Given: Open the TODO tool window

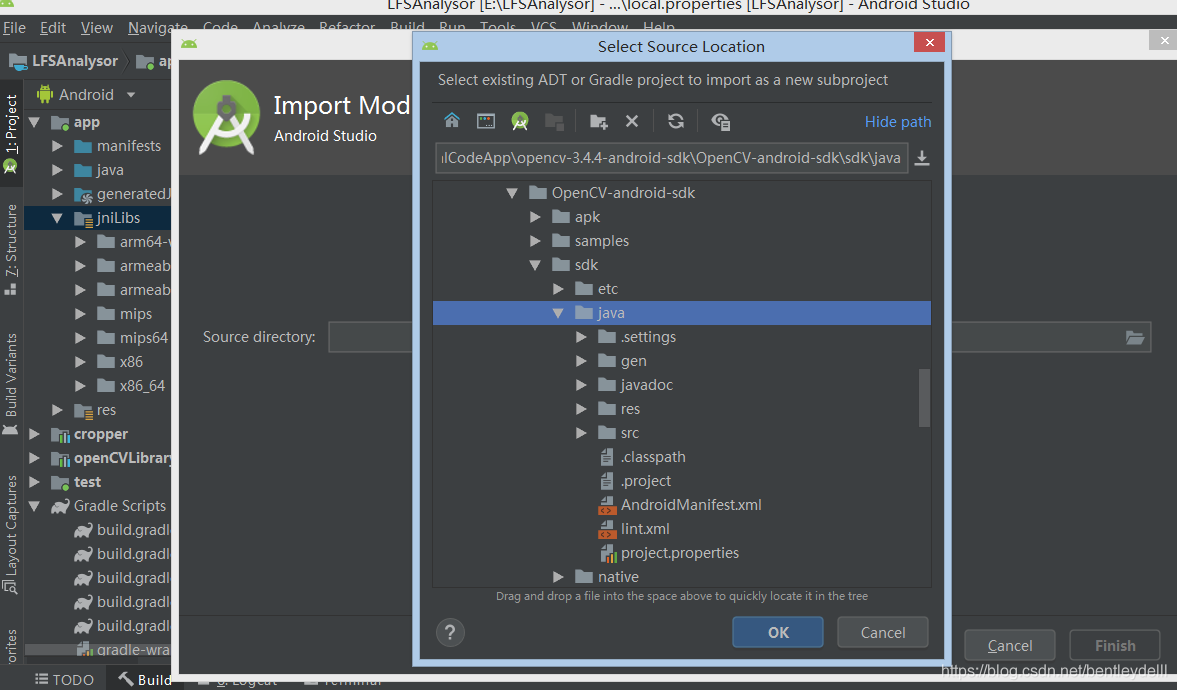Looking at the screenshot, I should tap(65, 679).
